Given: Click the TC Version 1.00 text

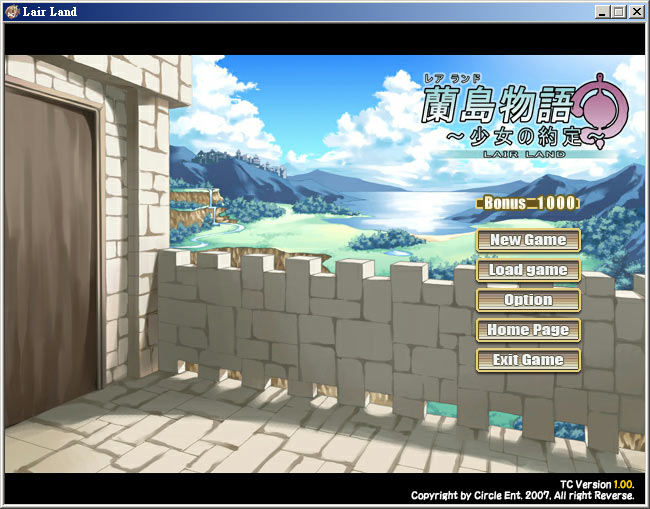Looking at the screenshot, I should tap(597, 485).
